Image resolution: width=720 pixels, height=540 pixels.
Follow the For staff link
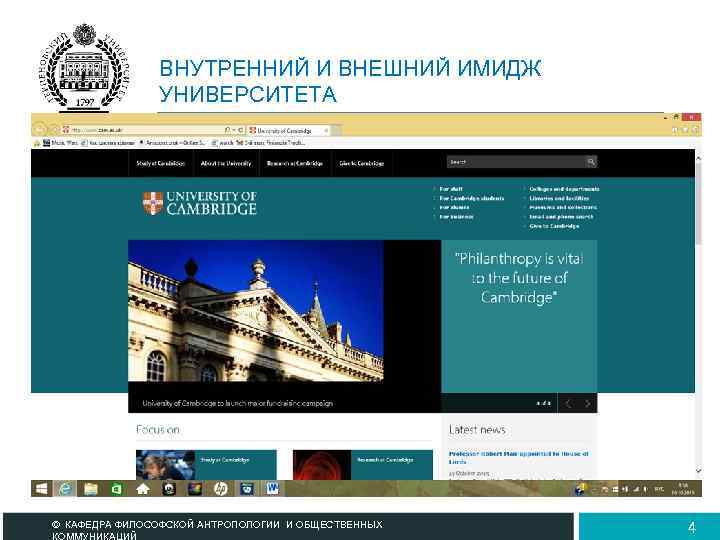tap(451, 189)
